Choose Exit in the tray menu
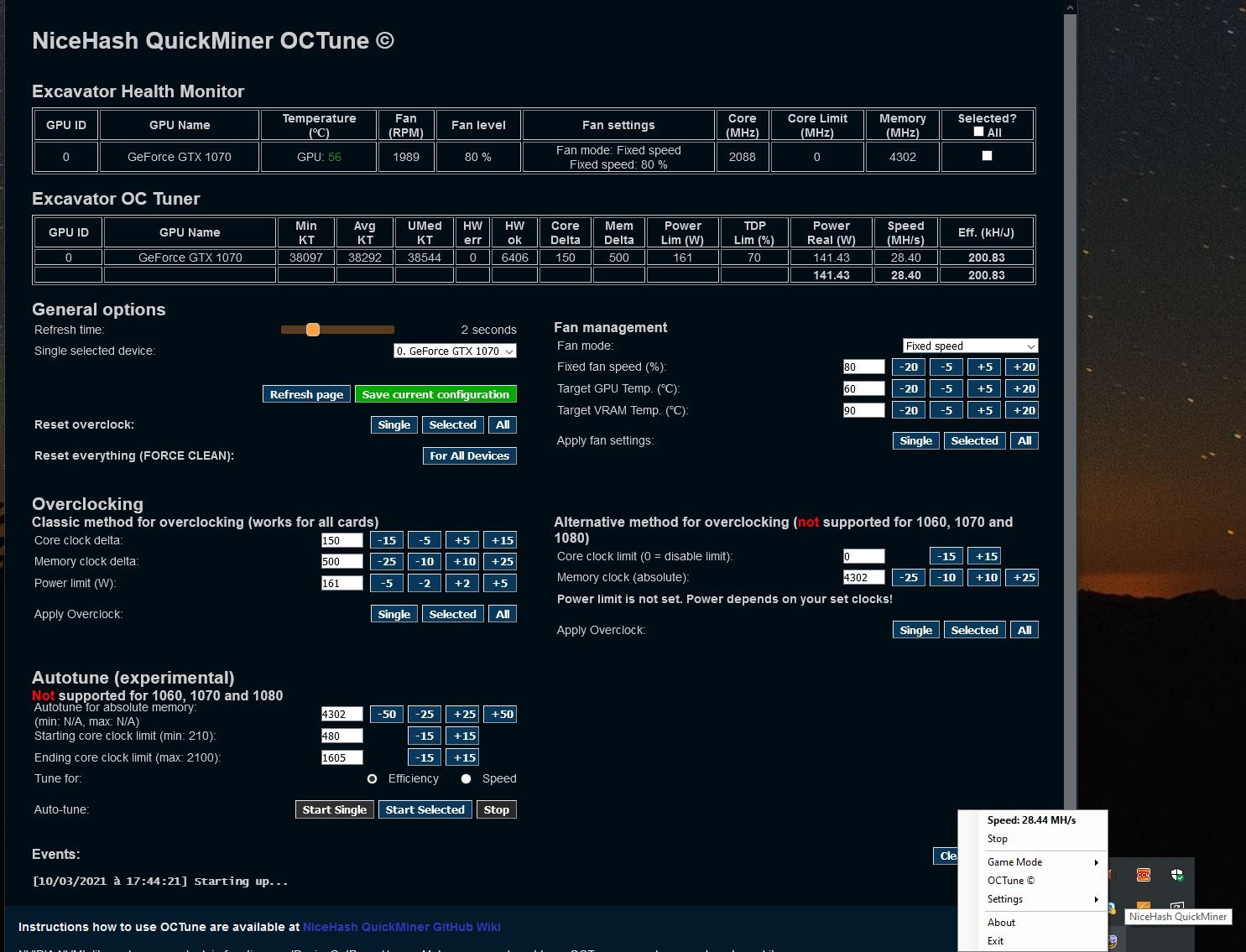Screen dimensions: 1246x952 [995, 941]
